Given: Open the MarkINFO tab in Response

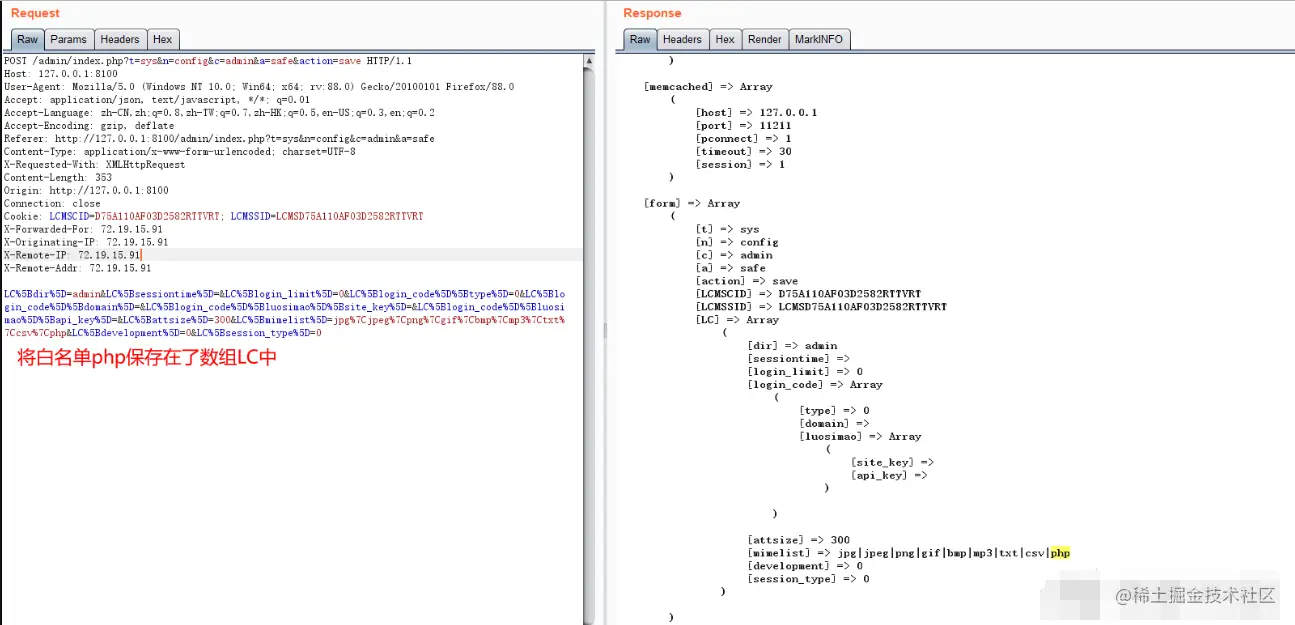Looking at the screenshot, I should coord(819,40).
